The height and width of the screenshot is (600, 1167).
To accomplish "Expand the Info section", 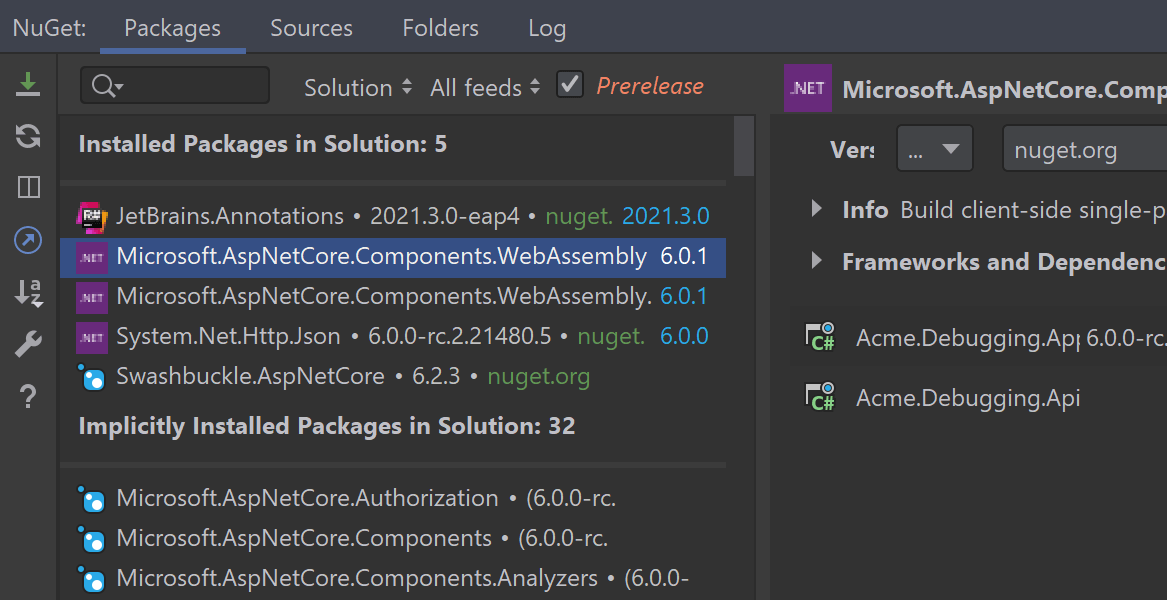I will (x=818, y=210).
